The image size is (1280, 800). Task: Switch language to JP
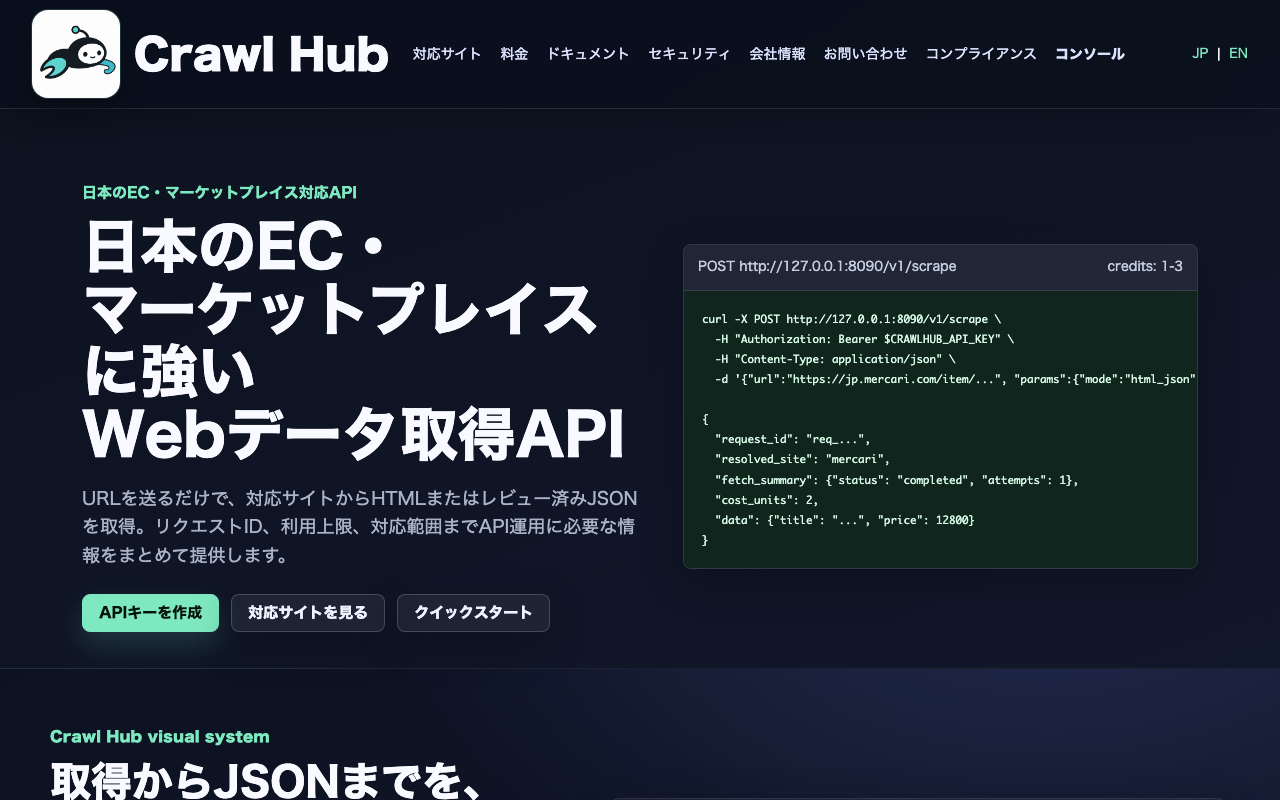point(1200,53)
